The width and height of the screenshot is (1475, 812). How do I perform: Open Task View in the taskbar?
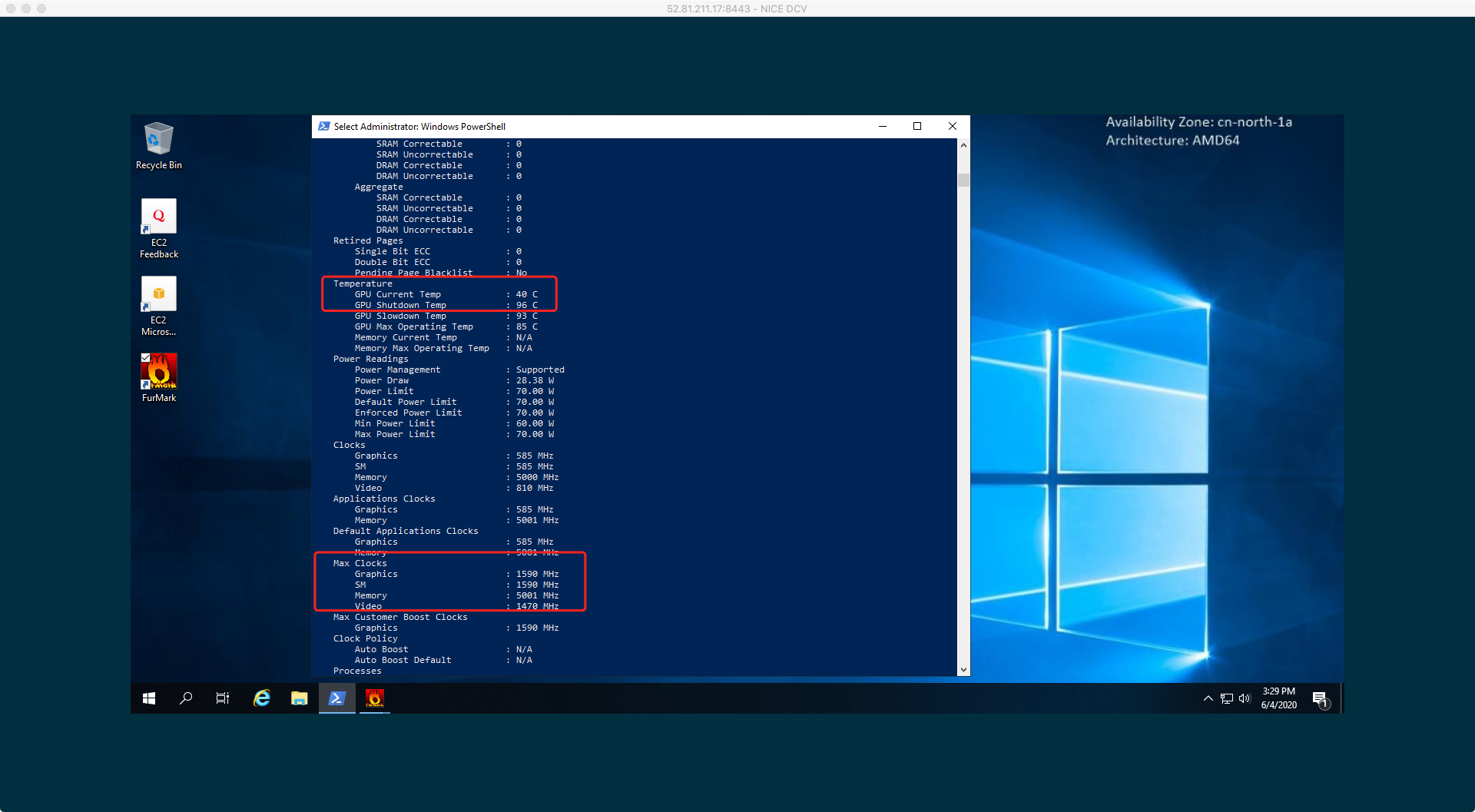[x=223, y=698]
